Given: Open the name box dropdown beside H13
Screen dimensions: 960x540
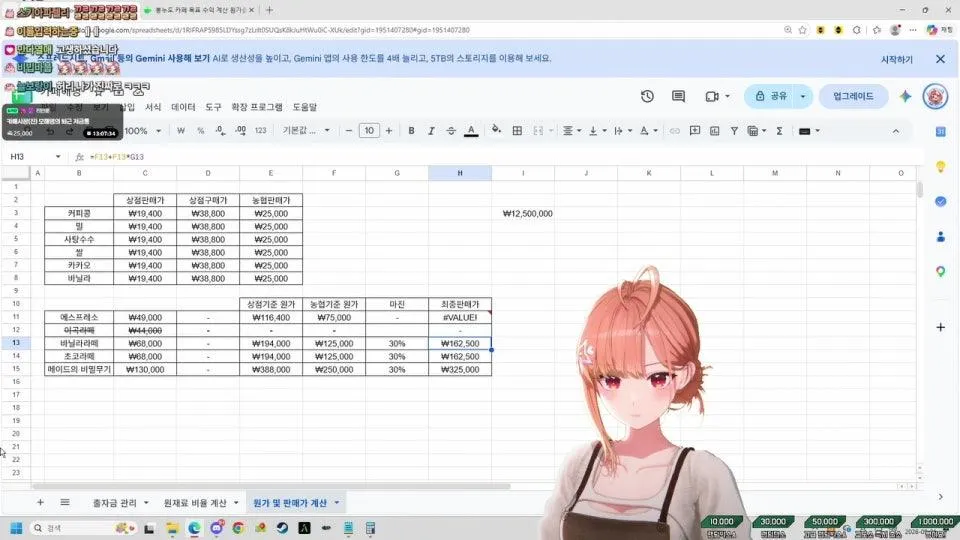Looking at the screenshot, I should click(x=58, y=157).
